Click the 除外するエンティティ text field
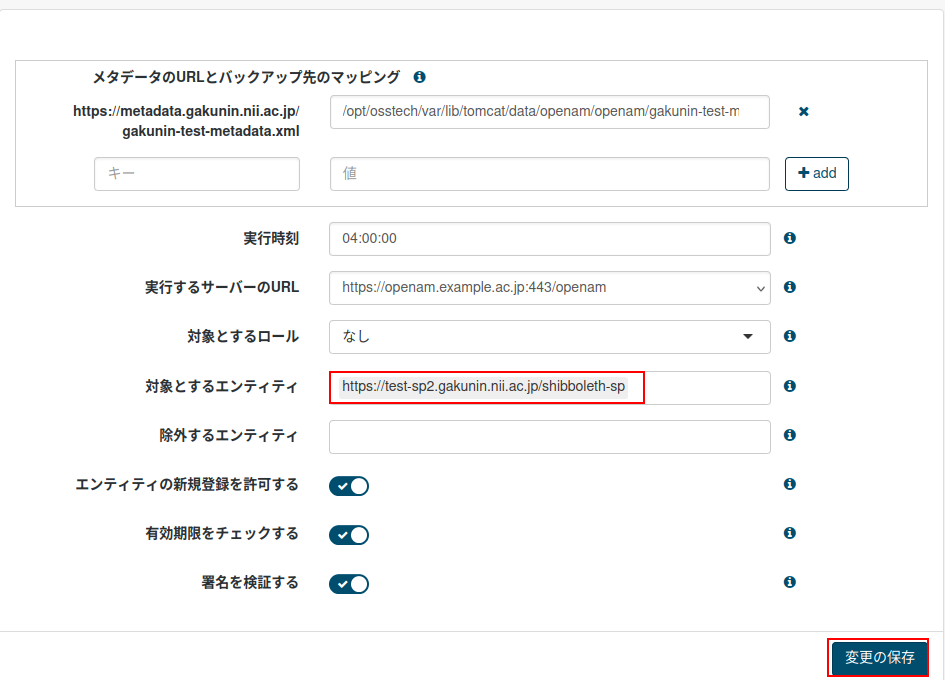945x680 pixels. coord(549,436)
